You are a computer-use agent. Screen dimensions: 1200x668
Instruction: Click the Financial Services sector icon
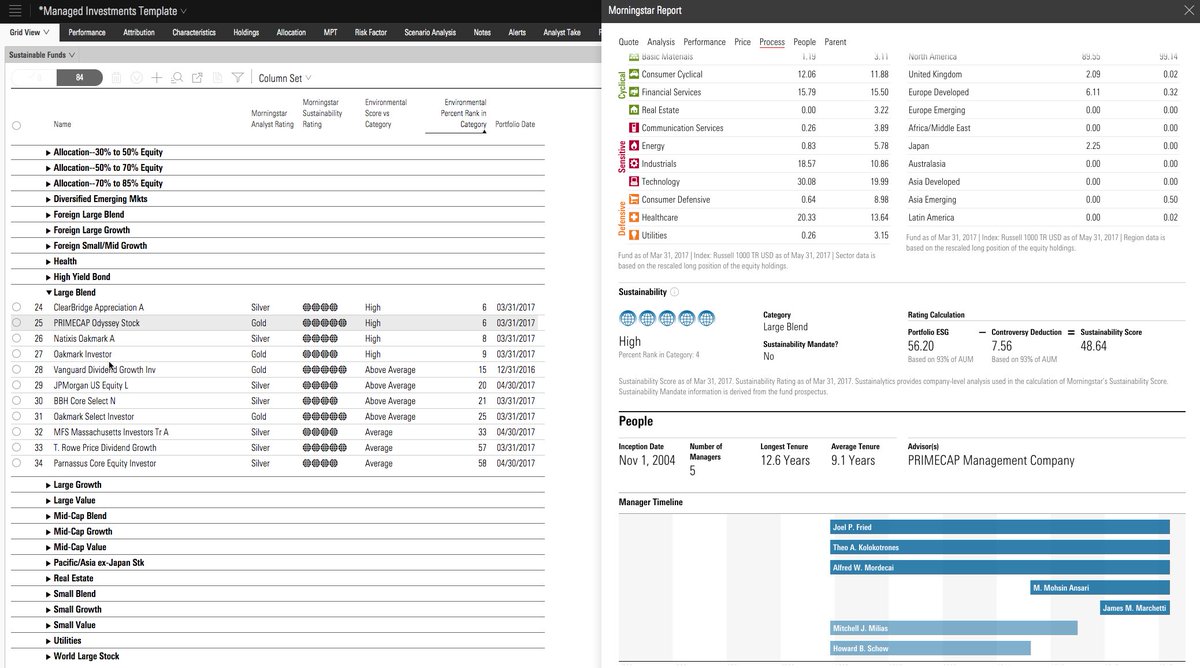pyautogui.click(x=633, y=92)
